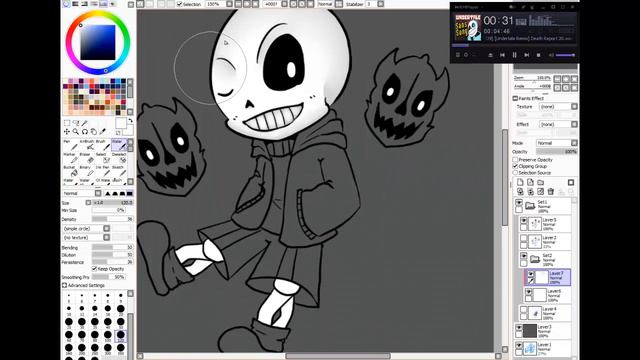Select Layer7 in the layer list

(x=548, y=278)
